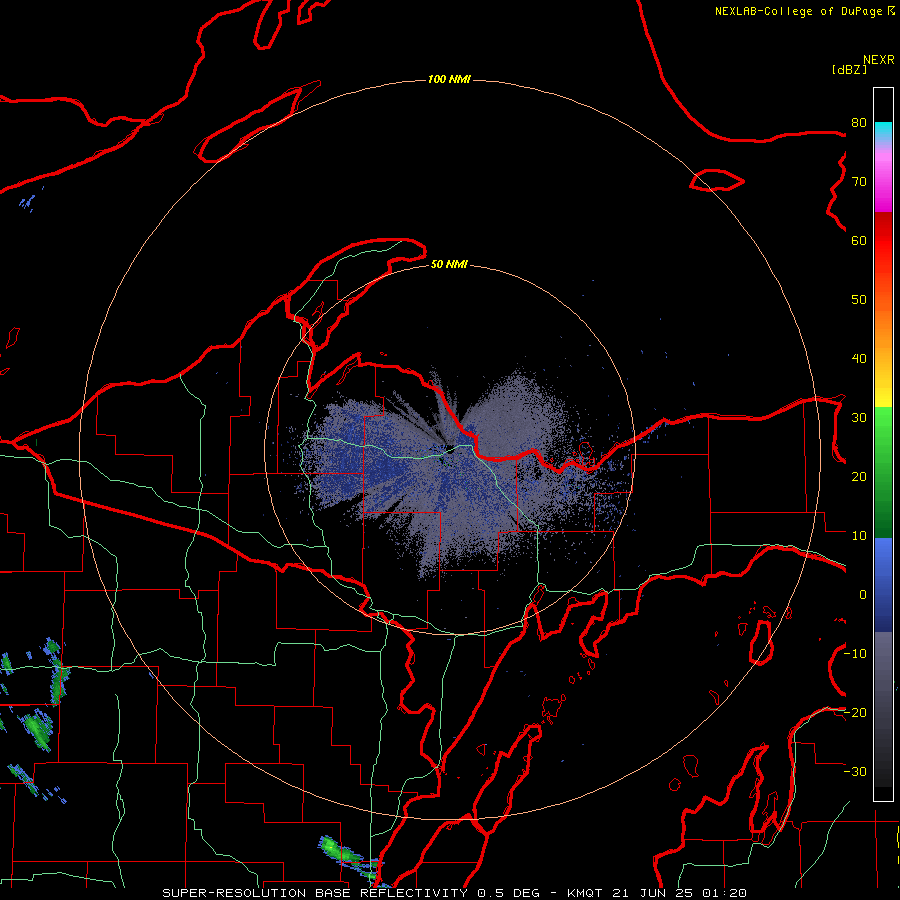Click the SUPER-RESOLUTION BASE REFLECTIVITY product title

[x=315, y=893]
